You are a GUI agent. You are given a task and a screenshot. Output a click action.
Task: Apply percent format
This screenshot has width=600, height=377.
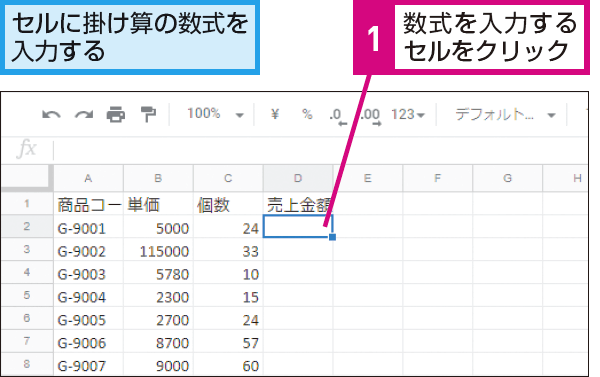click(307, 114)
